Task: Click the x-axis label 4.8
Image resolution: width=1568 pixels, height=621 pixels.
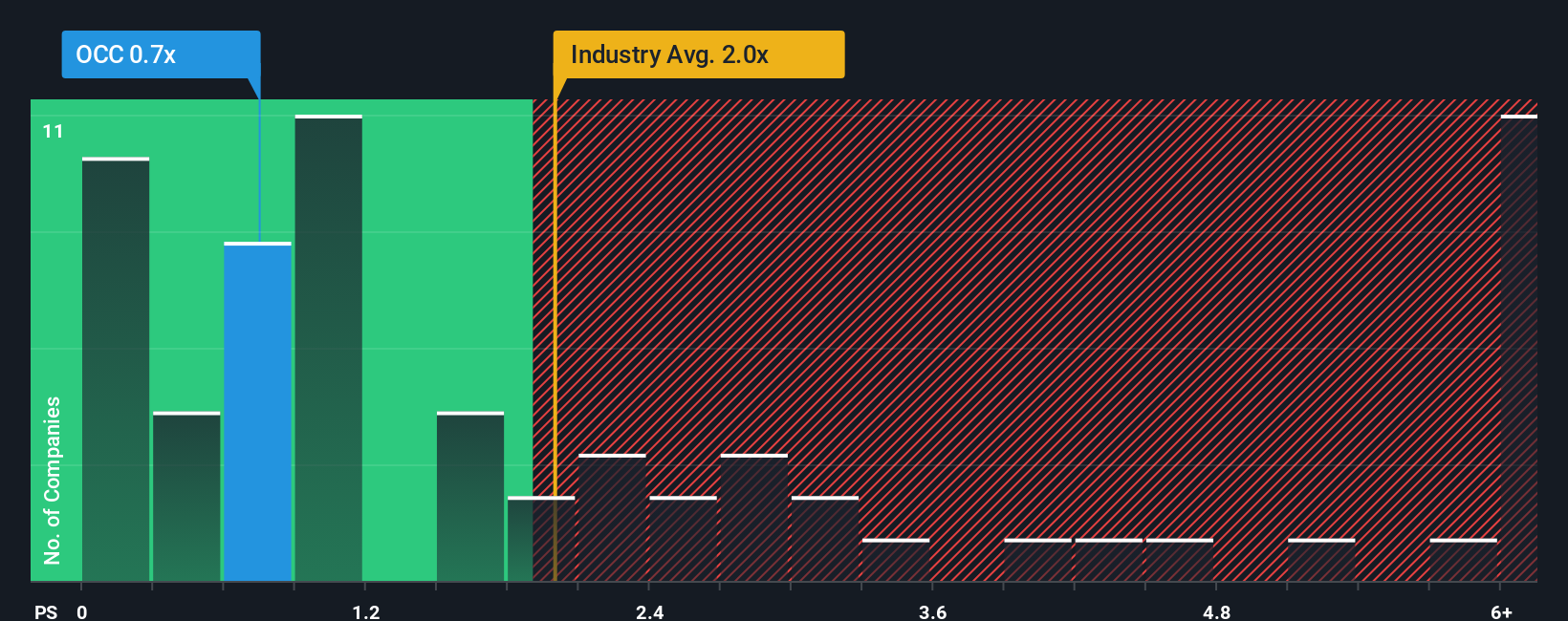Action: (x=1216, y=611)
